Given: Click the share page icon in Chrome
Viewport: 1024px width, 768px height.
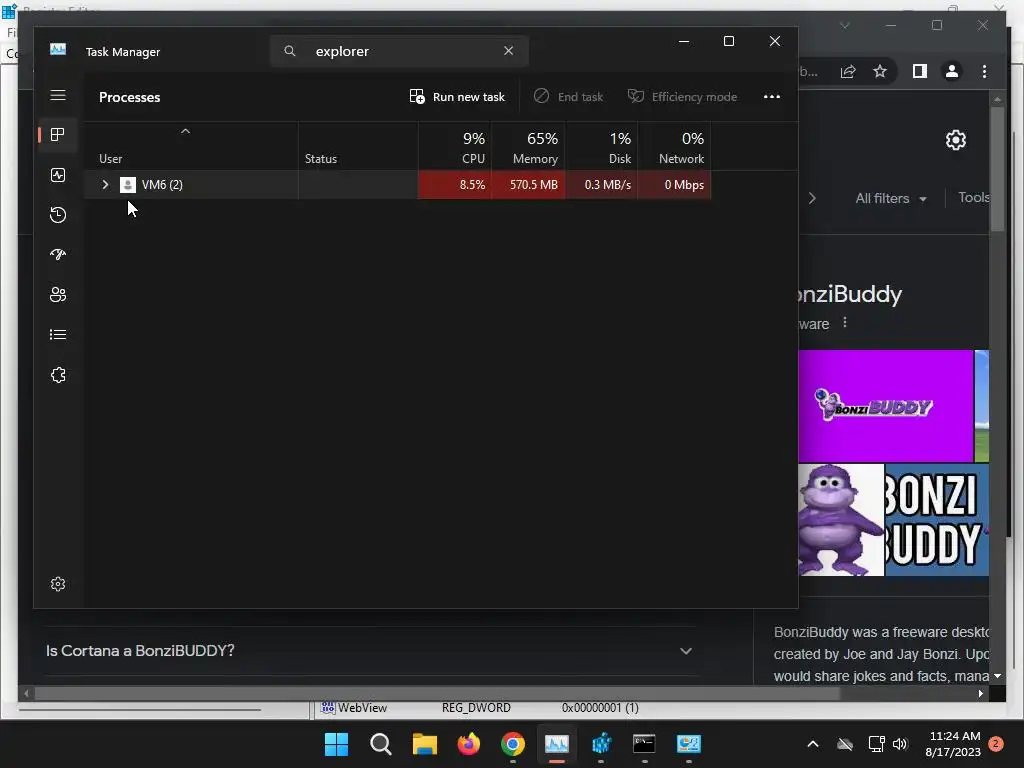Looking at the screenshot, I should (848, 71).
